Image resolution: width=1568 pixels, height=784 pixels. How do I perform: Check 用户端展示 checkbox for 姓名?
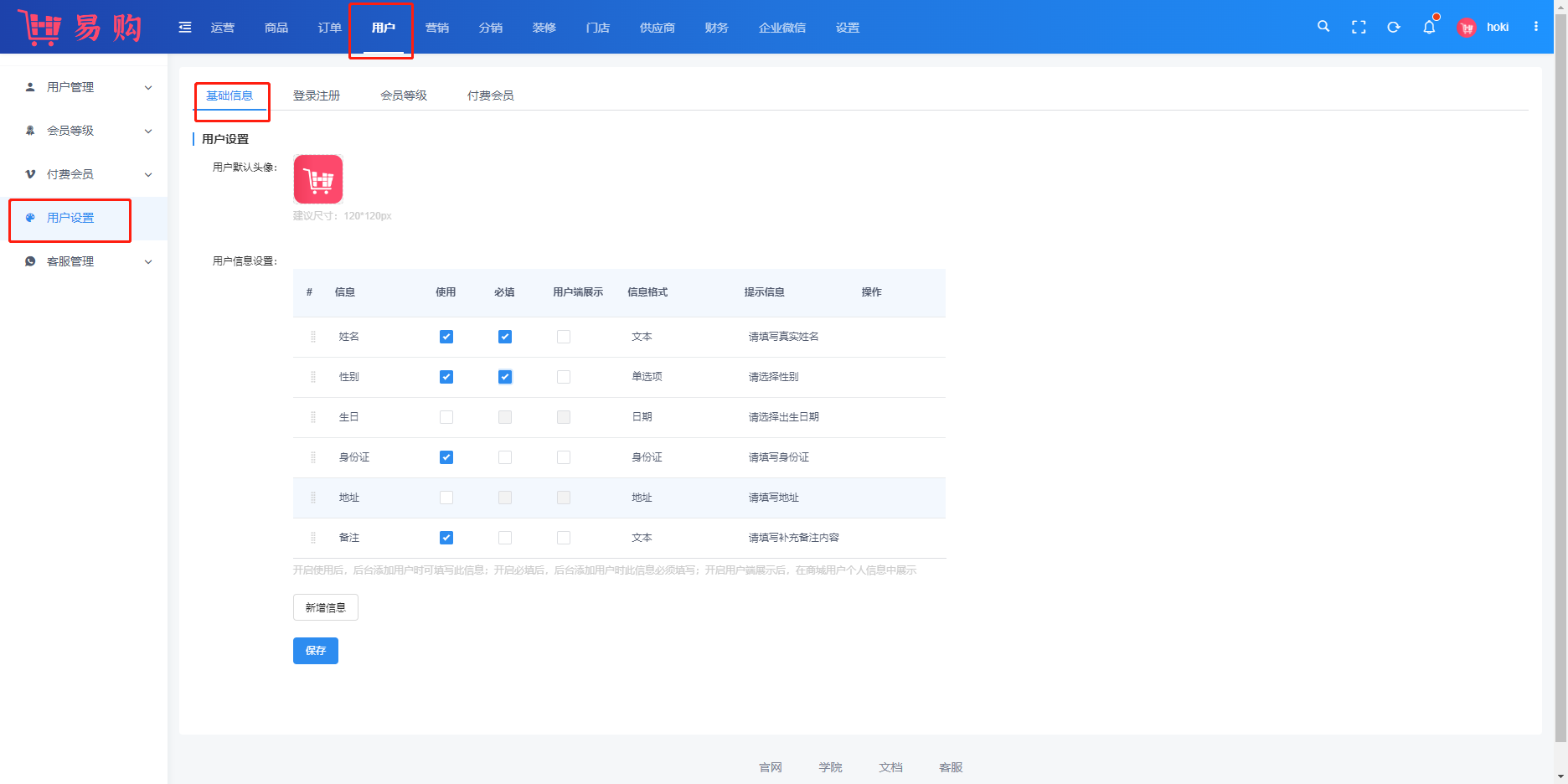click(564, 337)
